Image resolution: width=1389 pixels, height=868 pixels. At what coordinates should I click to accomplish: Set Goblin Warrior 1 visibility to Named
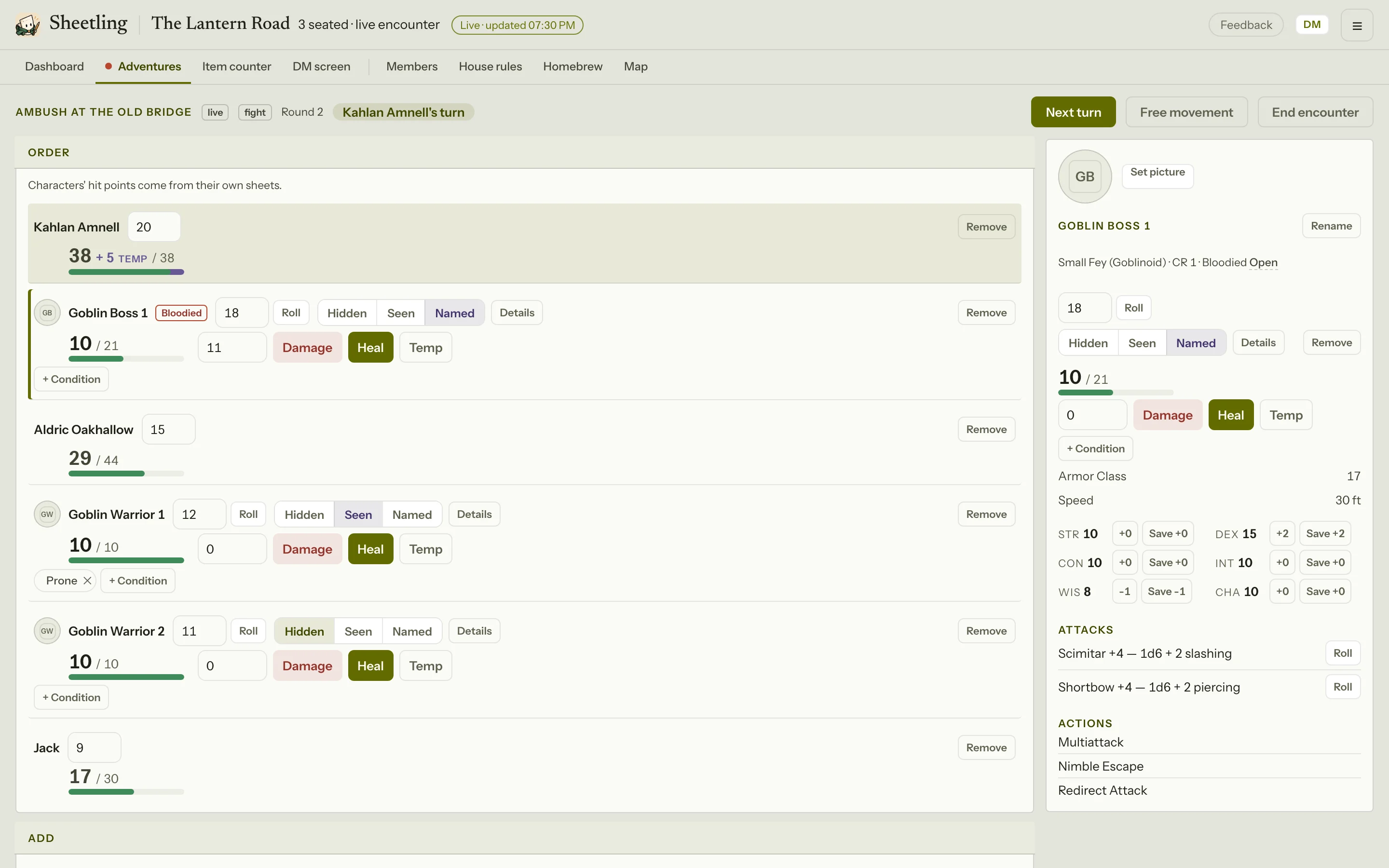pos(412,515)
